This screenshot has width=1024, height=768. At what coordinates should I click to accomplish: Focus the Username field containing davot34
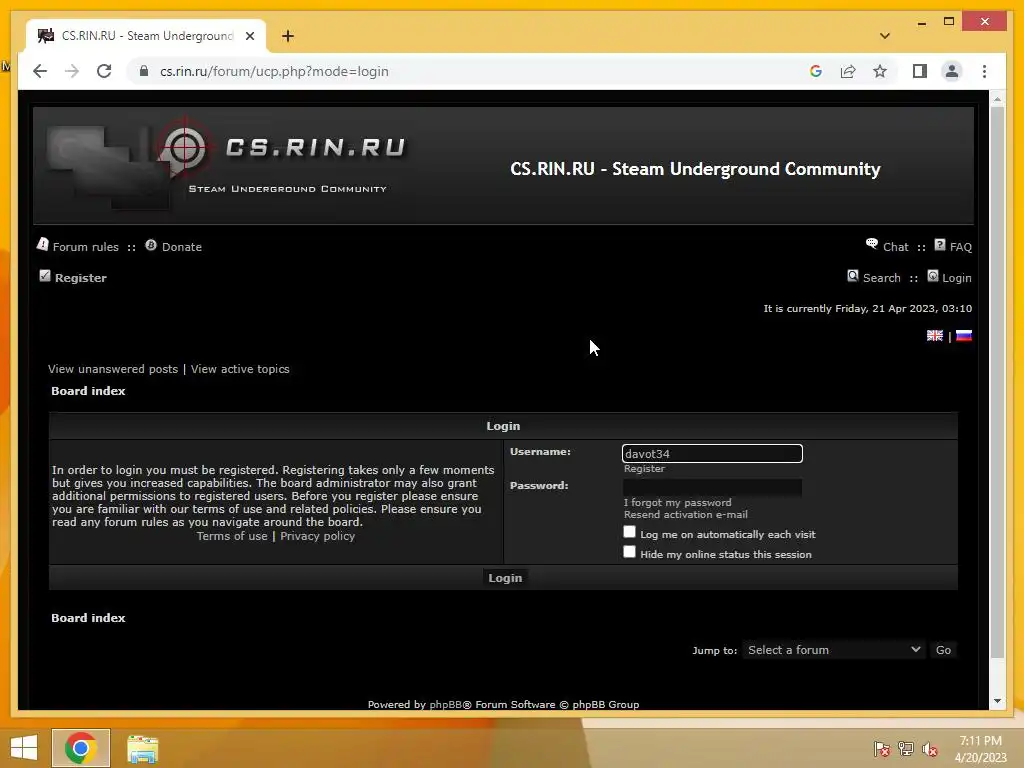click(x=712, y=453)
